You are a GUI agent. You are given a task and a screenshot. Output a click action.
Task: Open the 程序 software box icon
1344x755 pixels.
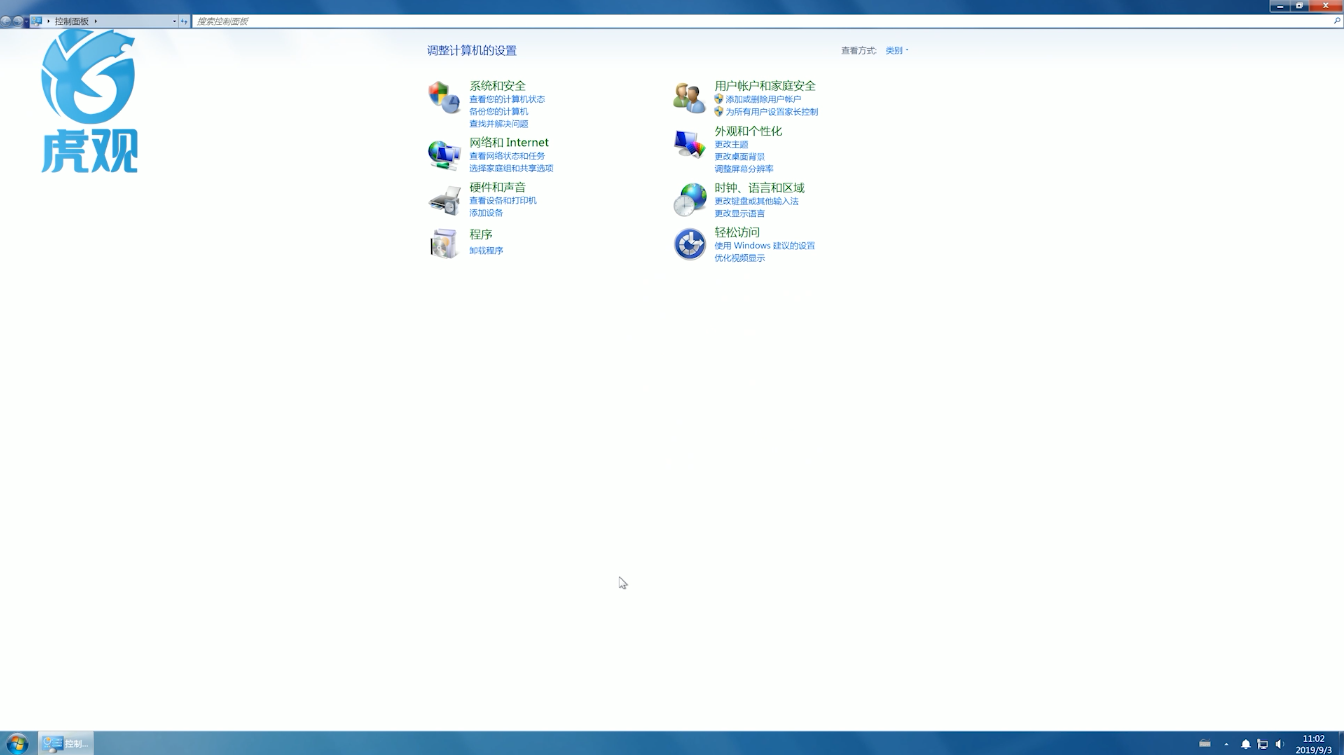[x=444, y=243]
